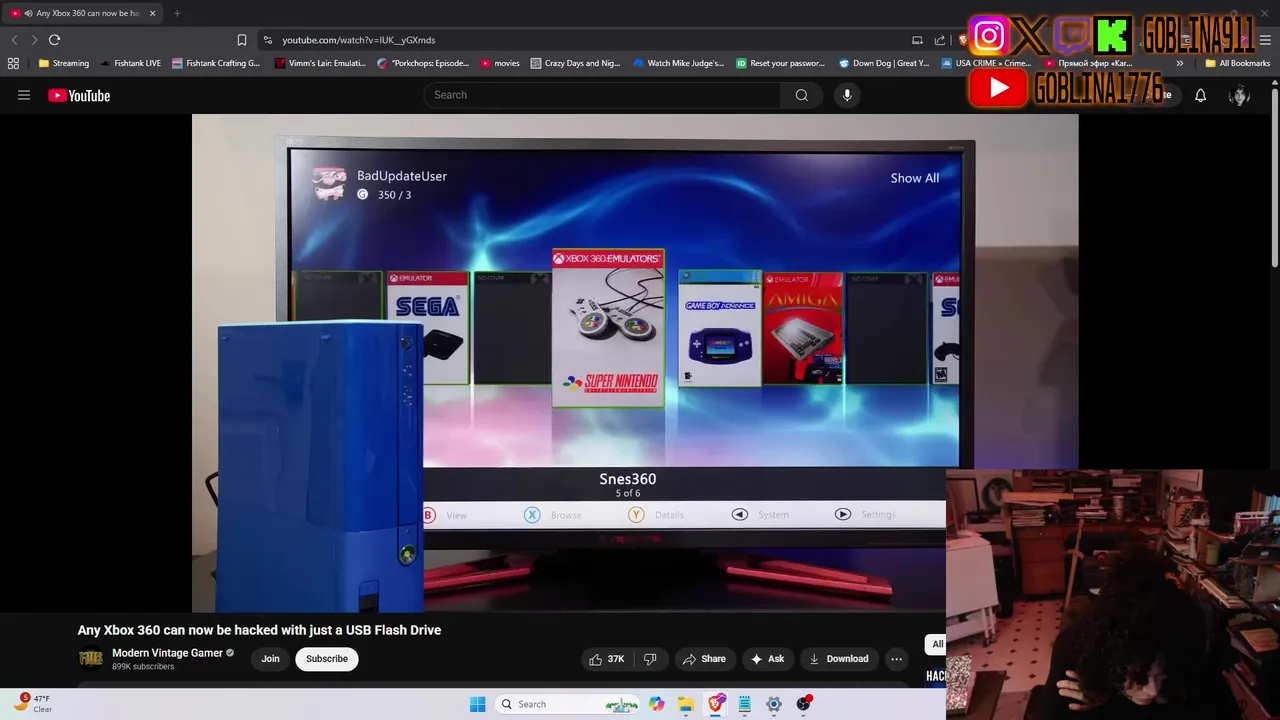Open the Reset your password bookmark
This screenshot has height=720, width=1280.
(x=781, y=63)
